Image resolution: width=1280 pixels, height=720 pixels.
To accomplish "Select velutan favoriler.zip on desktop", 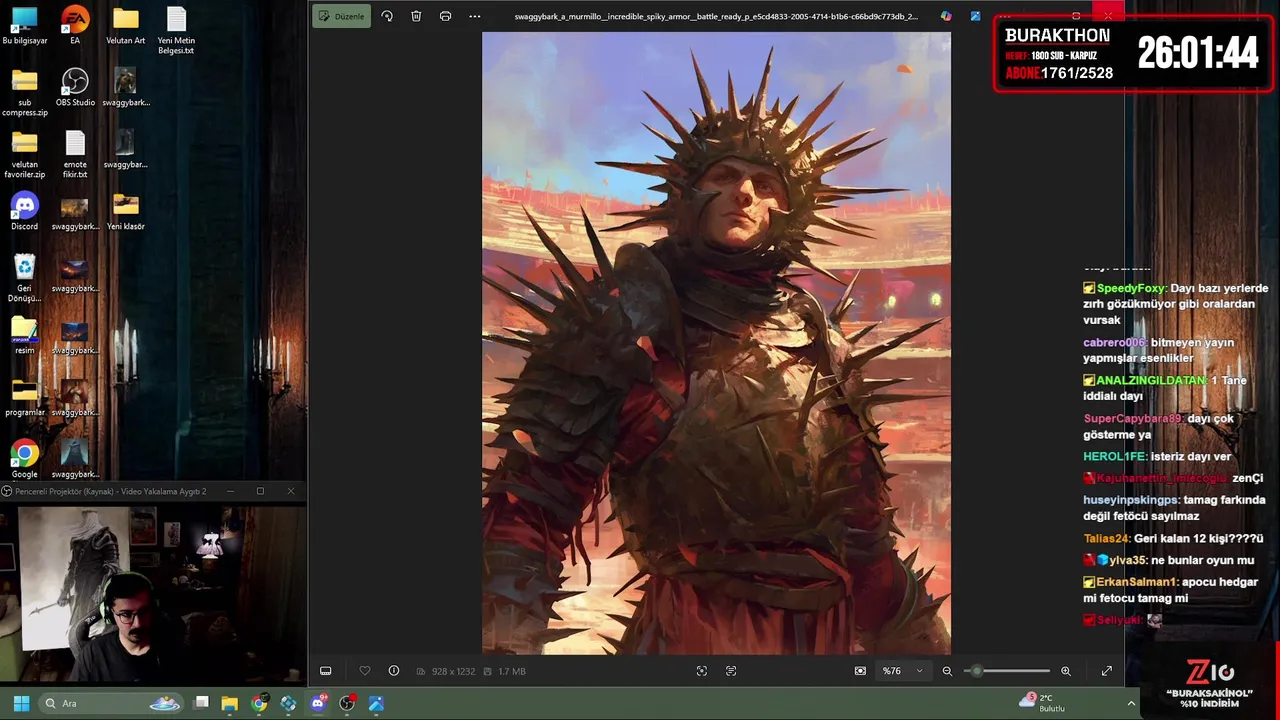I will (25, 154).
